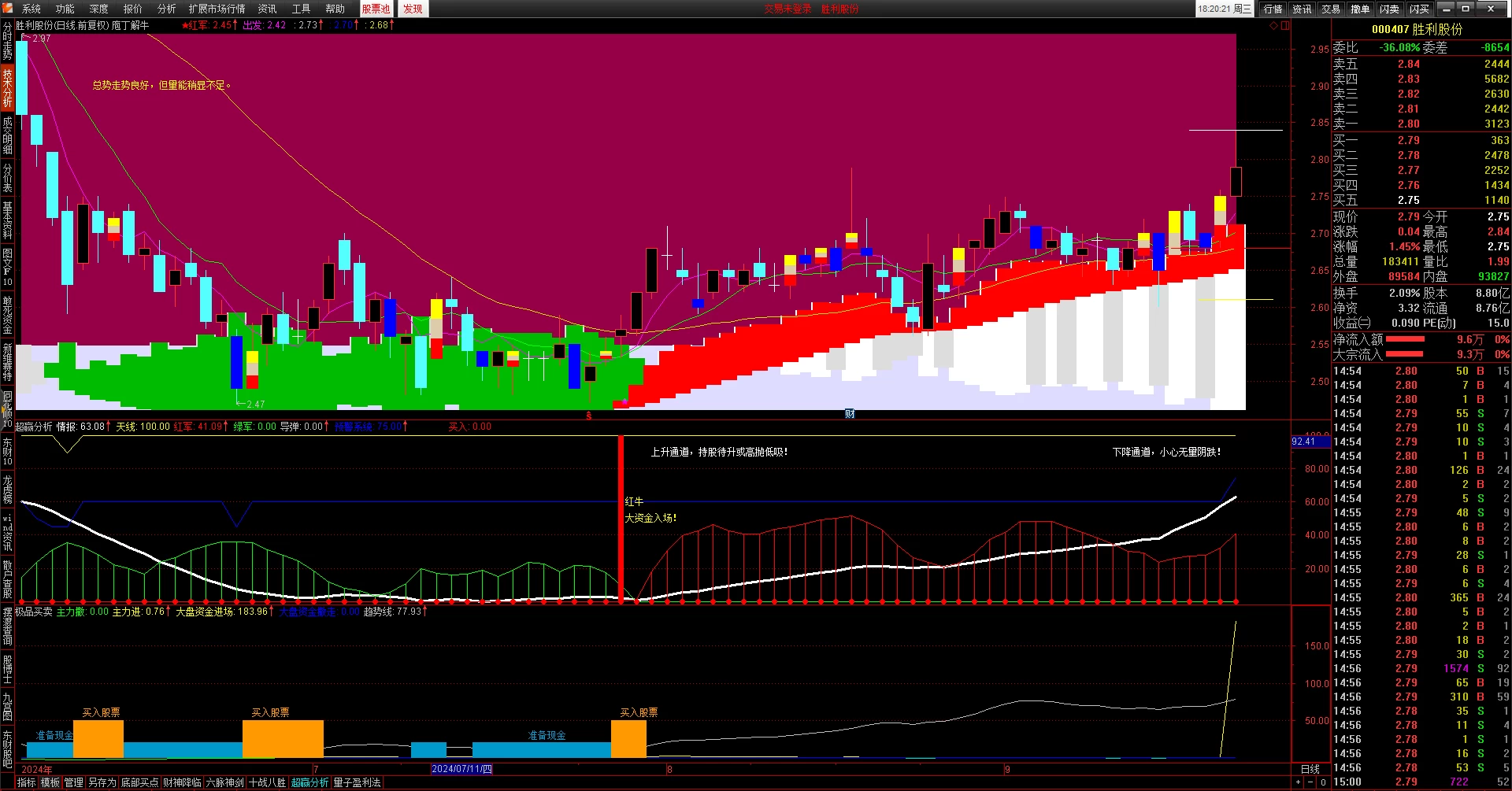1512x791 pixels.
Task: Open the 扩展市场行情 menu
Action: [x=217, y=9]
